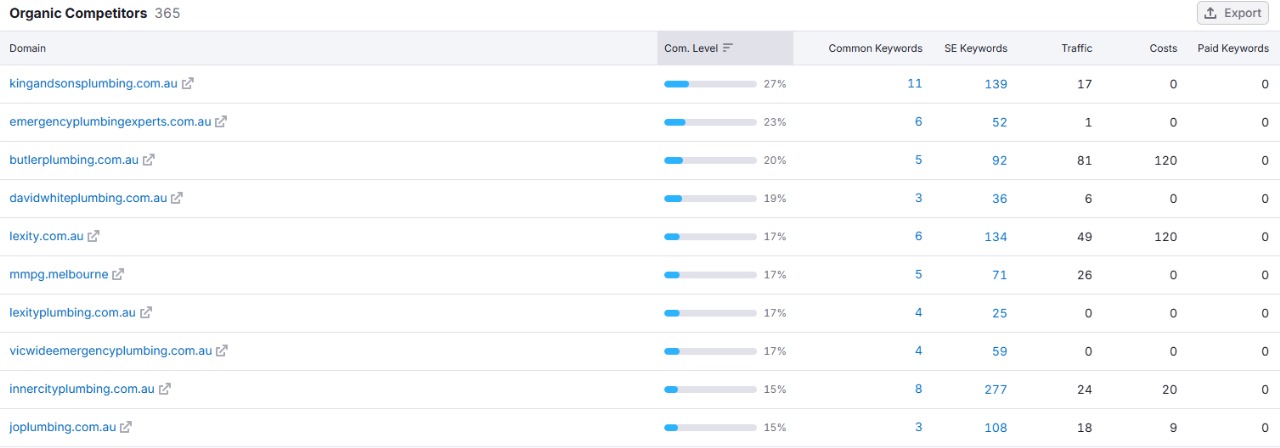This screenshot has width=1280, height=448.
Task: Sort table by Costs column
Action: (x=1164, y=48)
